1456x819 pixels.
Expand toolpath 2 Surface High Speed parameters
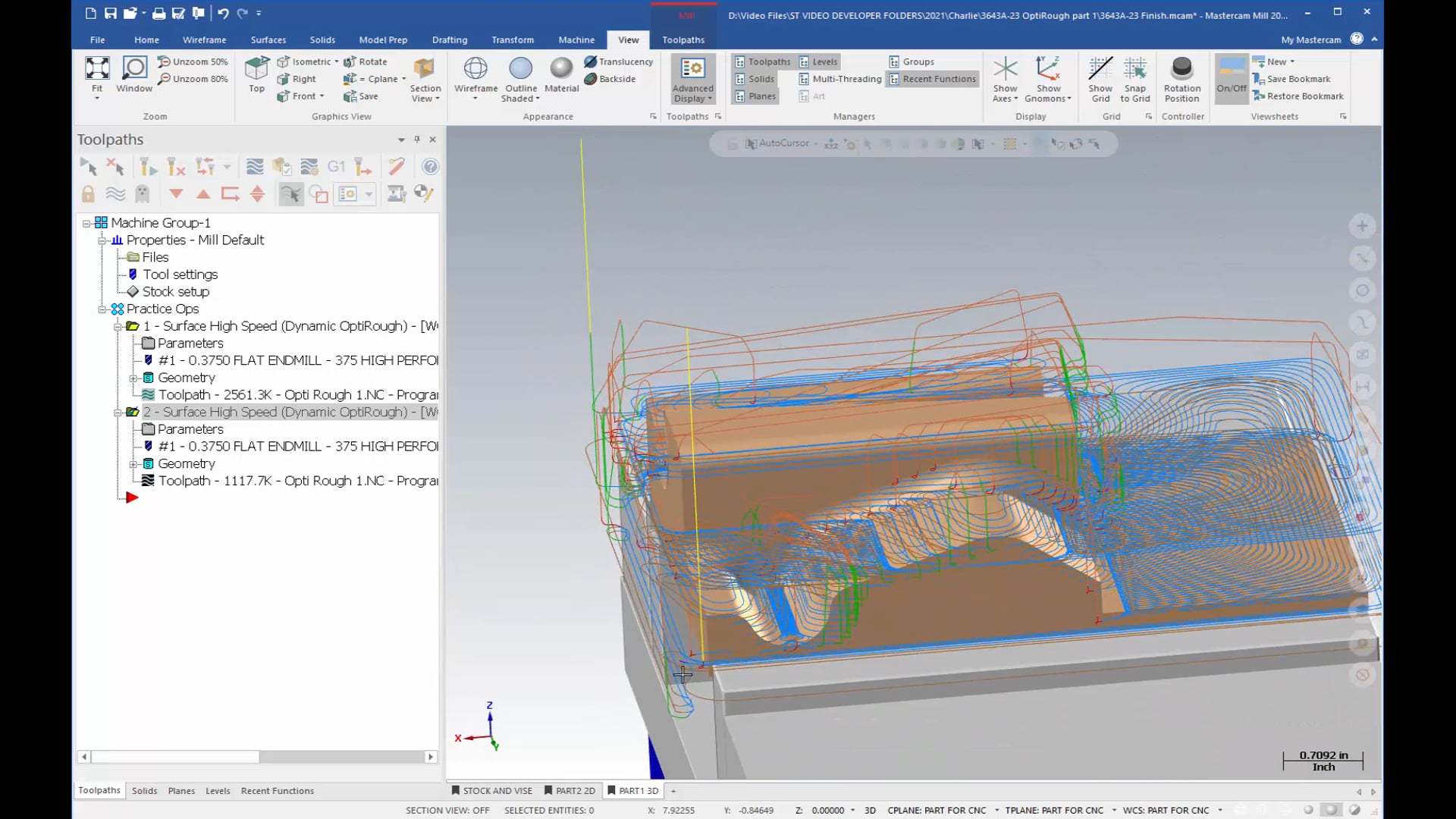(x=190, y=429)
